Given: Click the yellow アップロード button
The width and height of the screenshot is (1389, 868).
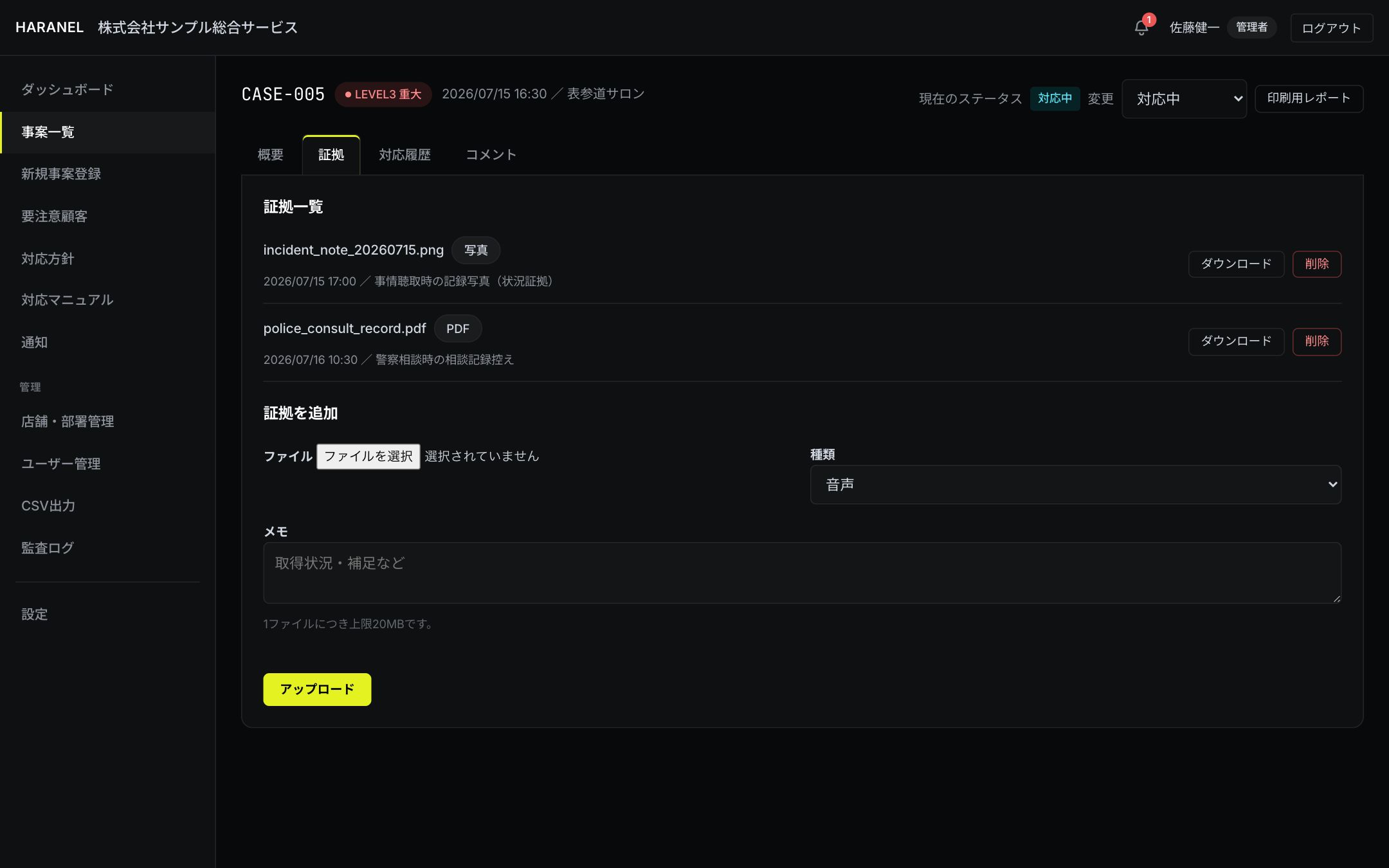Looking at the screenshot, I should click(x=317, y=689).
